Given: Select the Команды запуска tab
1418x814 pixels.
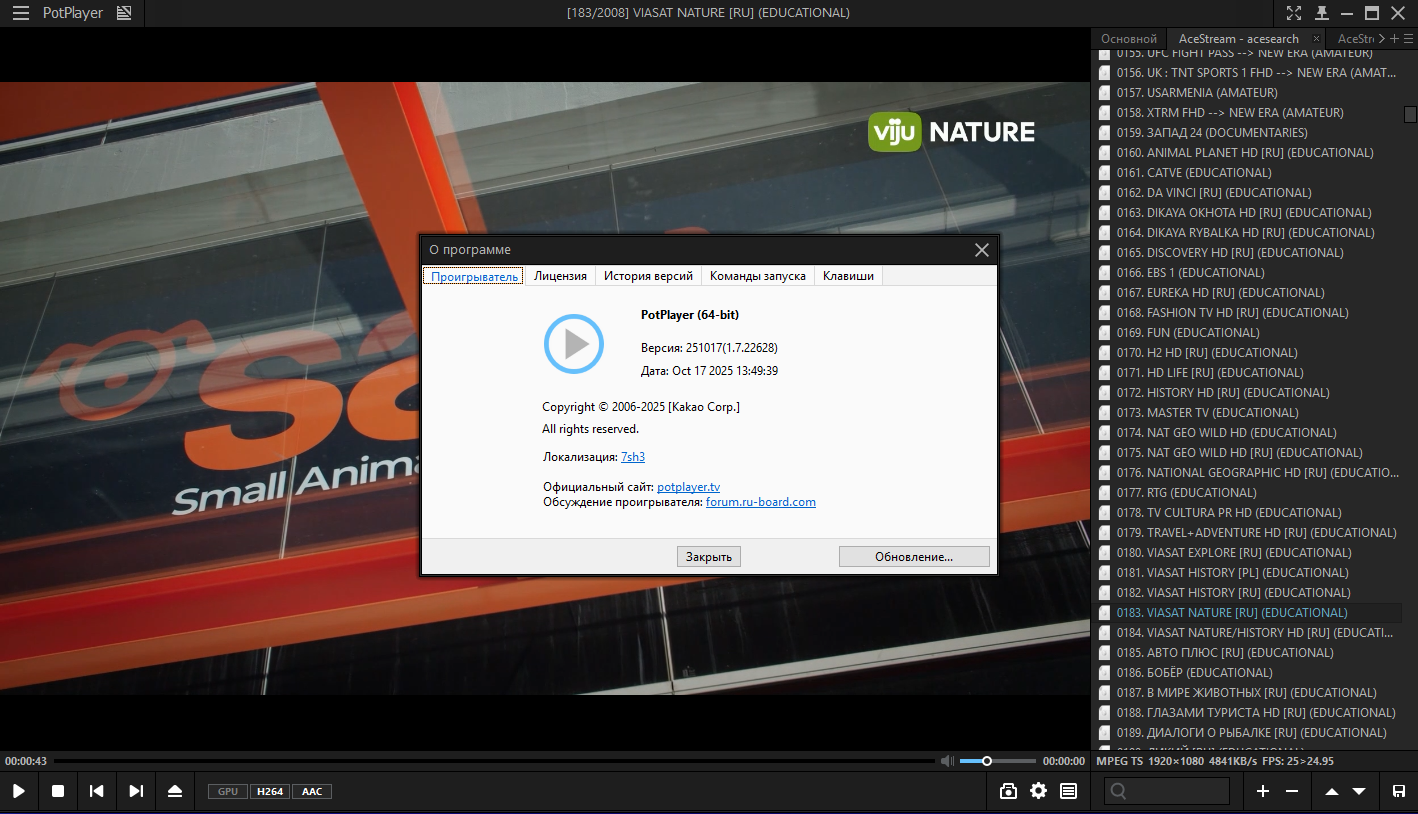Looking at the screenshot, I should [x=758, y=276].
